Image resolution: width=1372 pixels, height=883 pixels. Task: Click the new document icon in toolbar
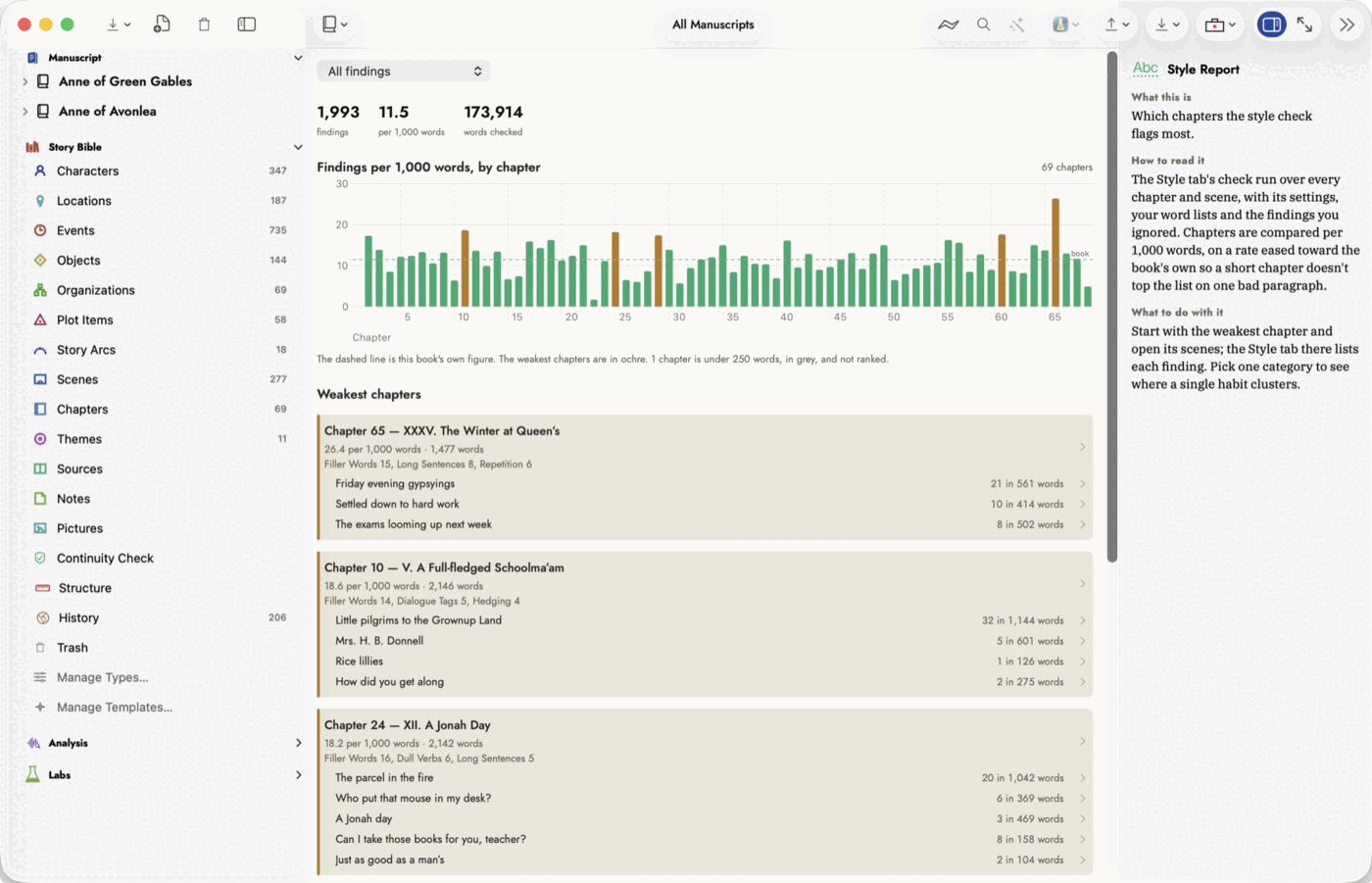(162, 25)
